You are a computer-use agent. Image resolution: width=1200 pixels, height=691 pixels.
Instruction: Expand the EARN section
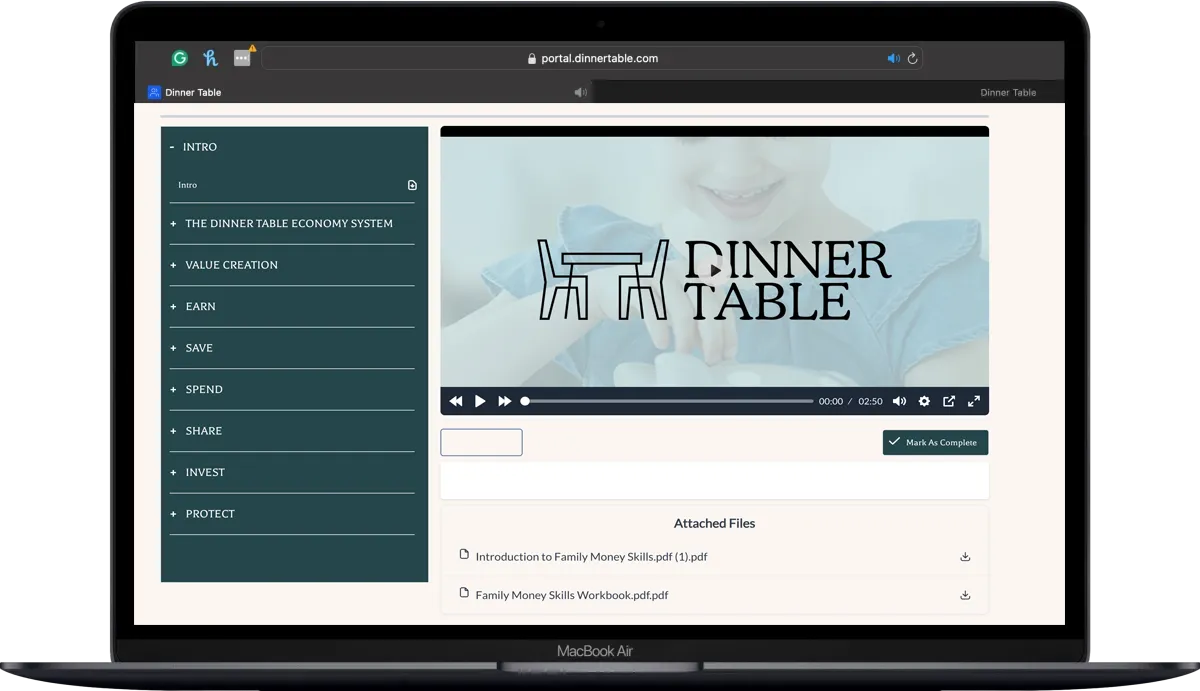[x=292, y=307]
